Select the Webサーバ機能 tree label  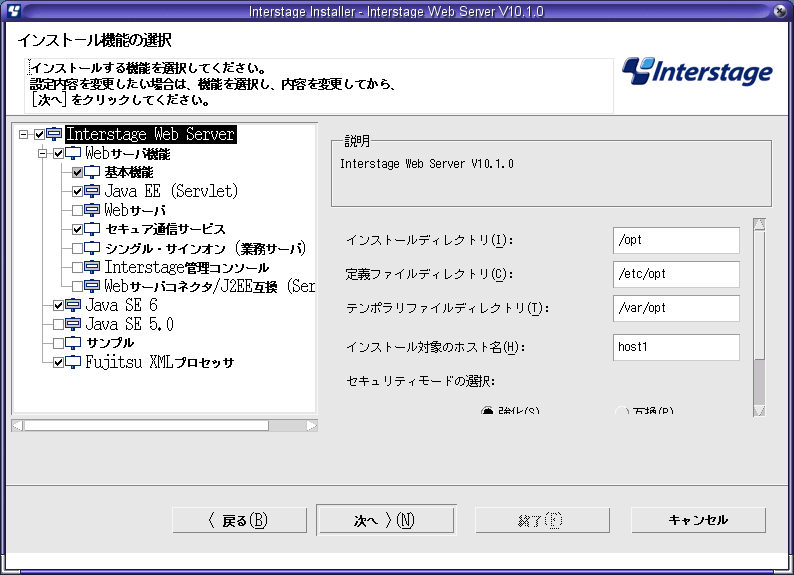click(x=128, y=153)
